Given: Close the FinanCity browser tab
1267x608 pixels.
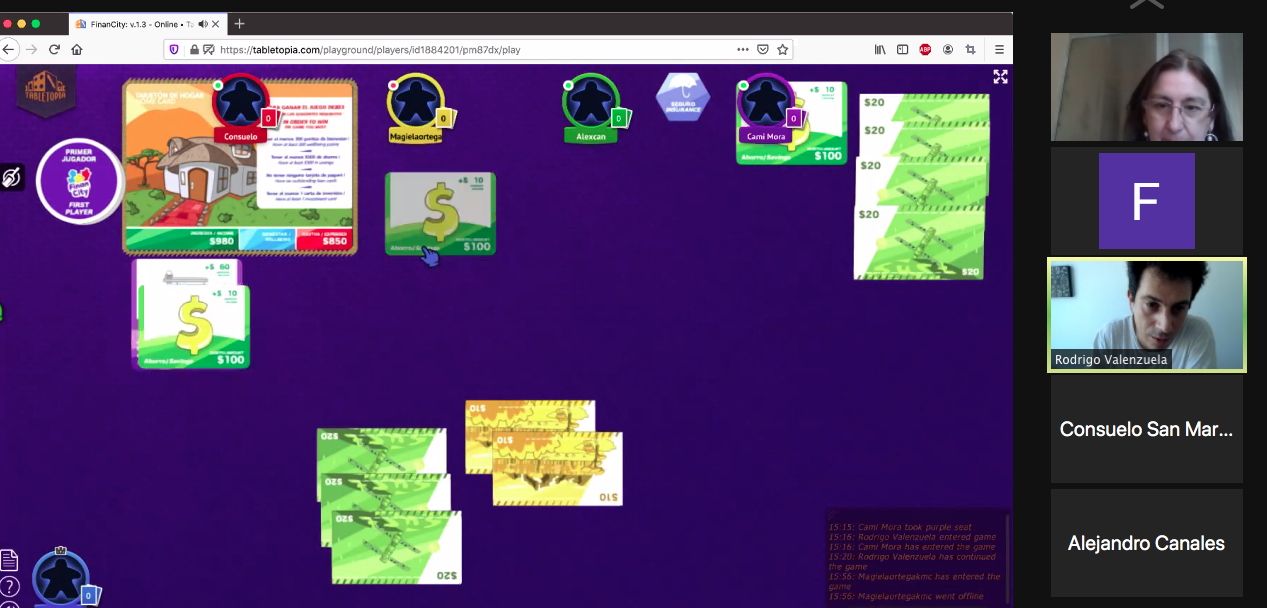Looking at the screenshot, I should (x=218, y=23).
